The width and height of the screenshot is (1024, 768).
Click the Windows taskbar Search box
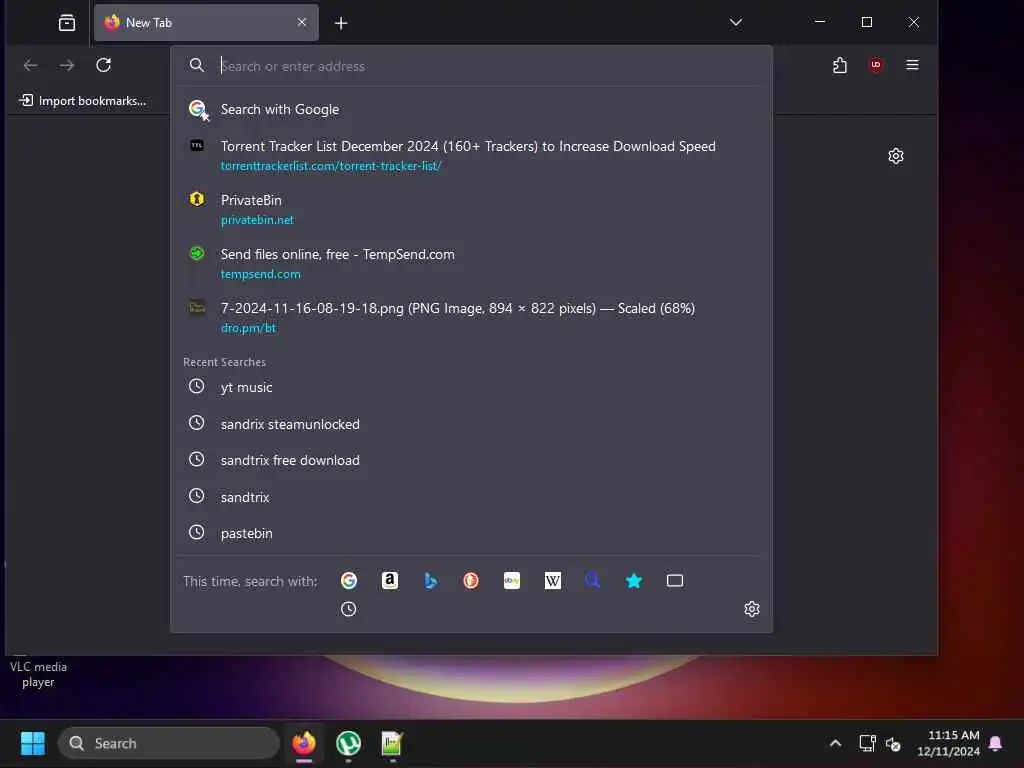point(169,743)
